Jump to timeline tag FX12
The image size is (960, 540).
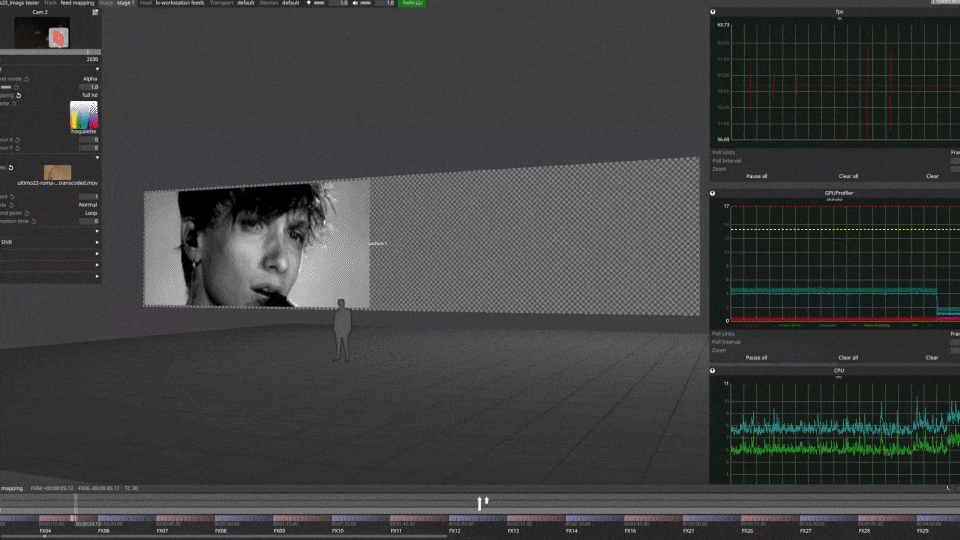(454, 531)
